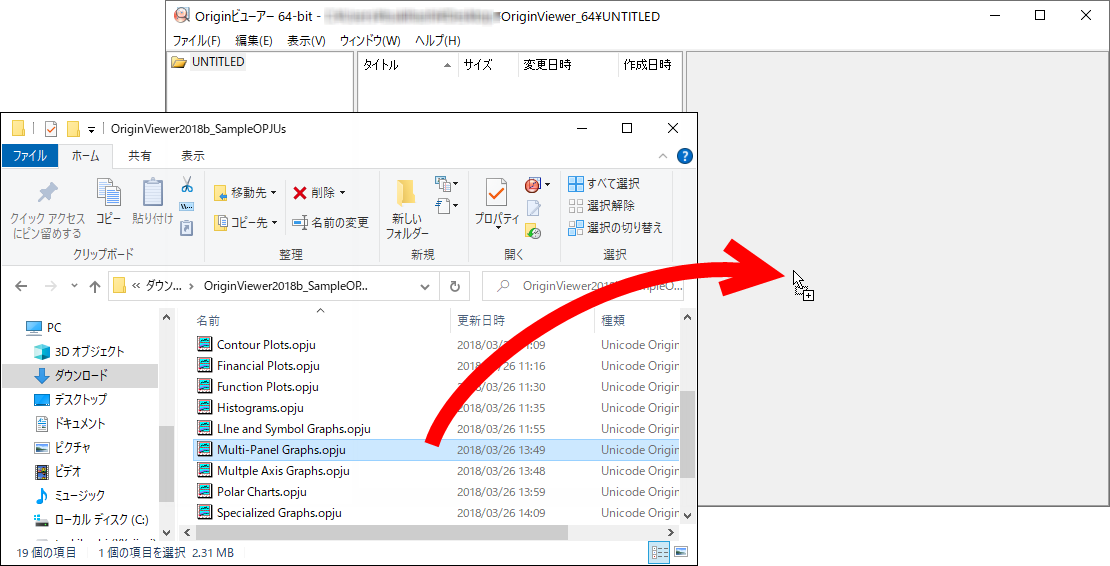Collapse the ribbon with the chevron
This screenshot has height=566, width=1110.
663,156
